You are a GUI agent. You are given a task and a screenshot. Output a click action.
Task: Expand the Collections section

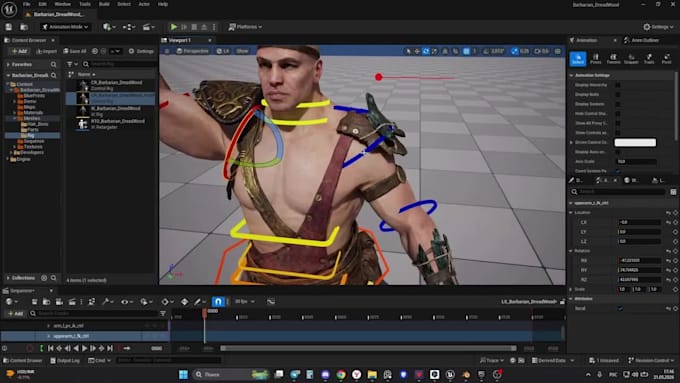click(8, 278)
